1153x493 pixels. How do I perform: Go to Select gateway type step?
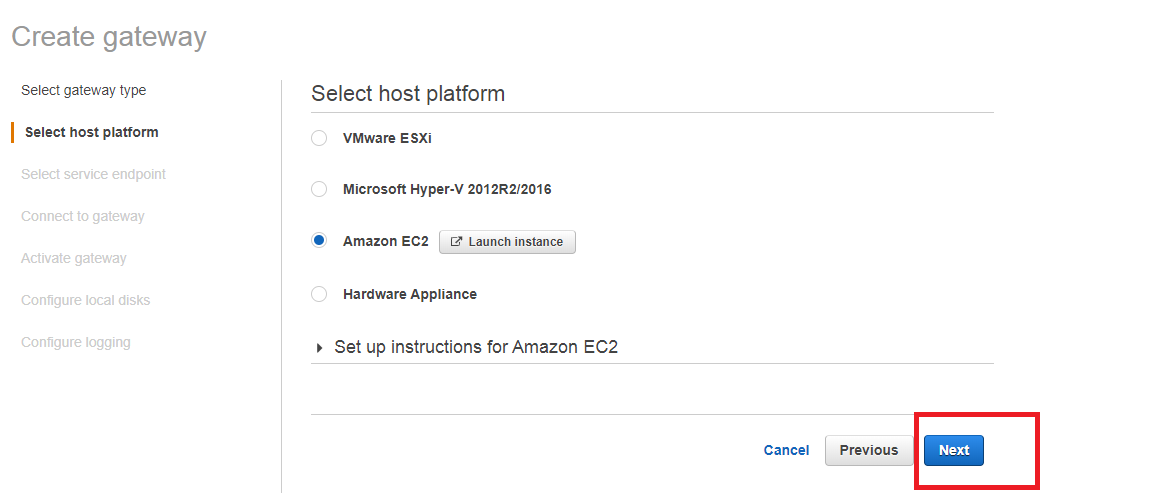[x=83, y=90]
